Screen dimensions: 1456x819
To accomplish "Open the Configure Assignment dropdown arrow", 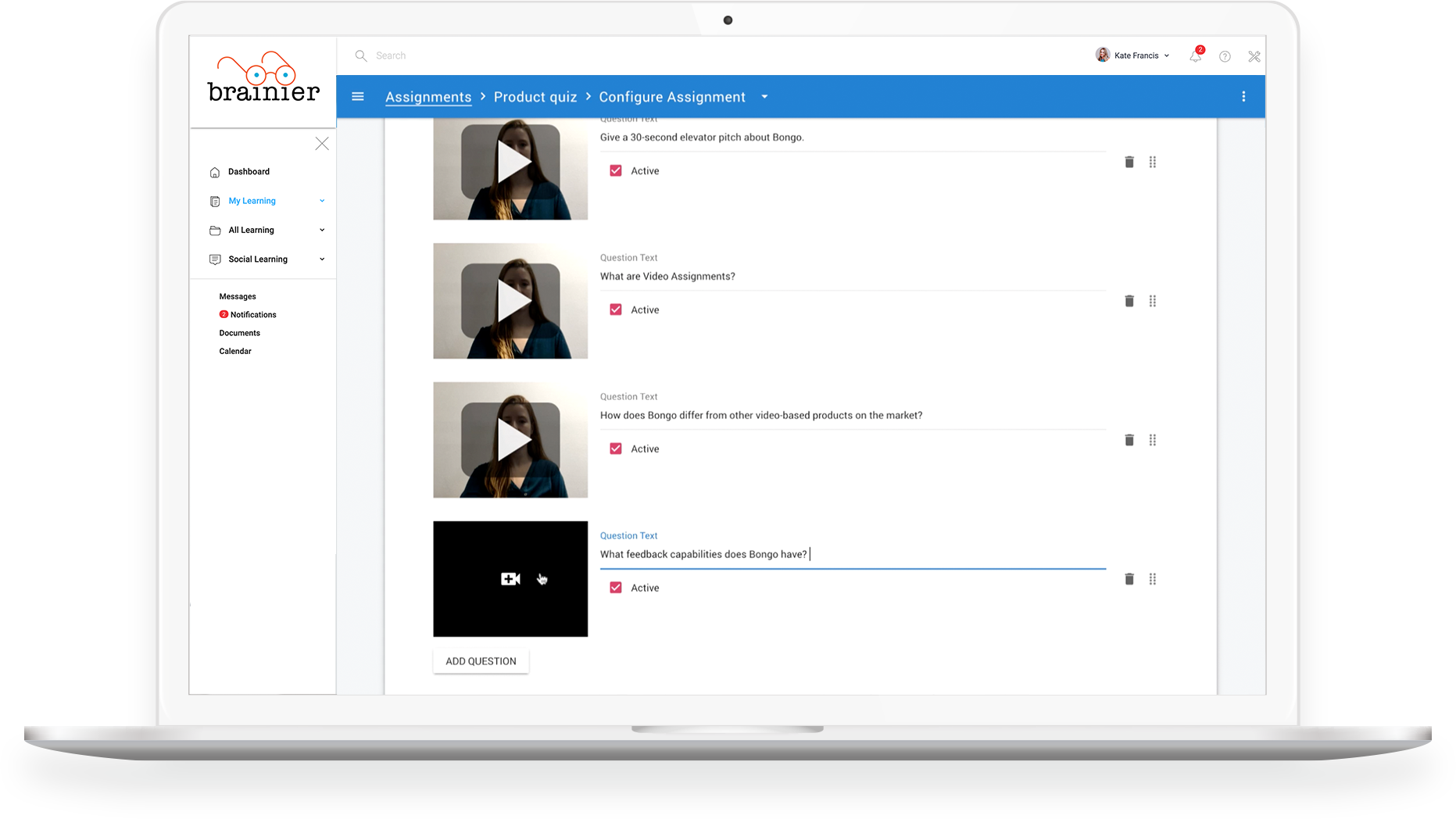I will point(764,97).
